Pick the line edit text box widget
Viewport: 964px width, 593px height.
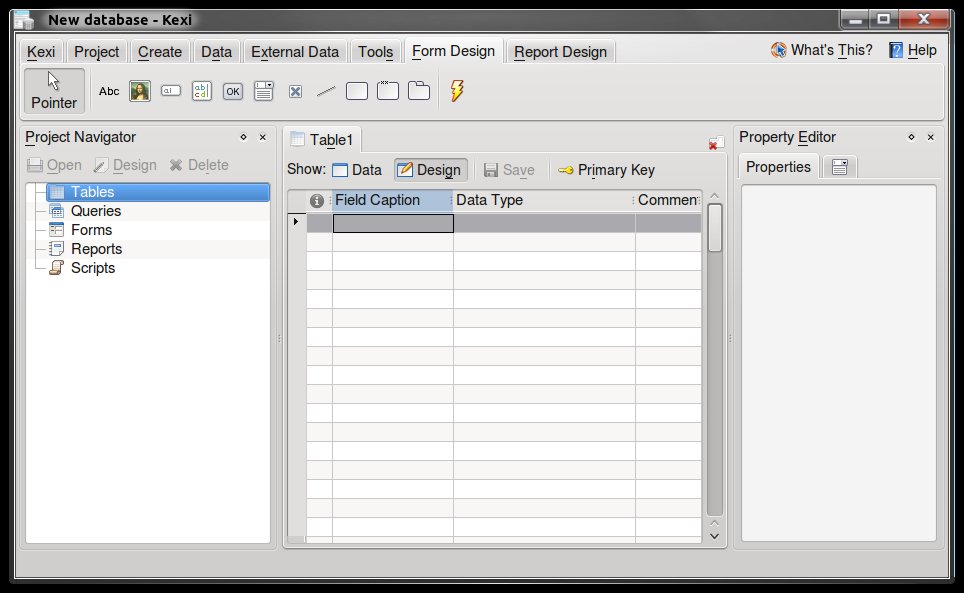tap(171, 91)
